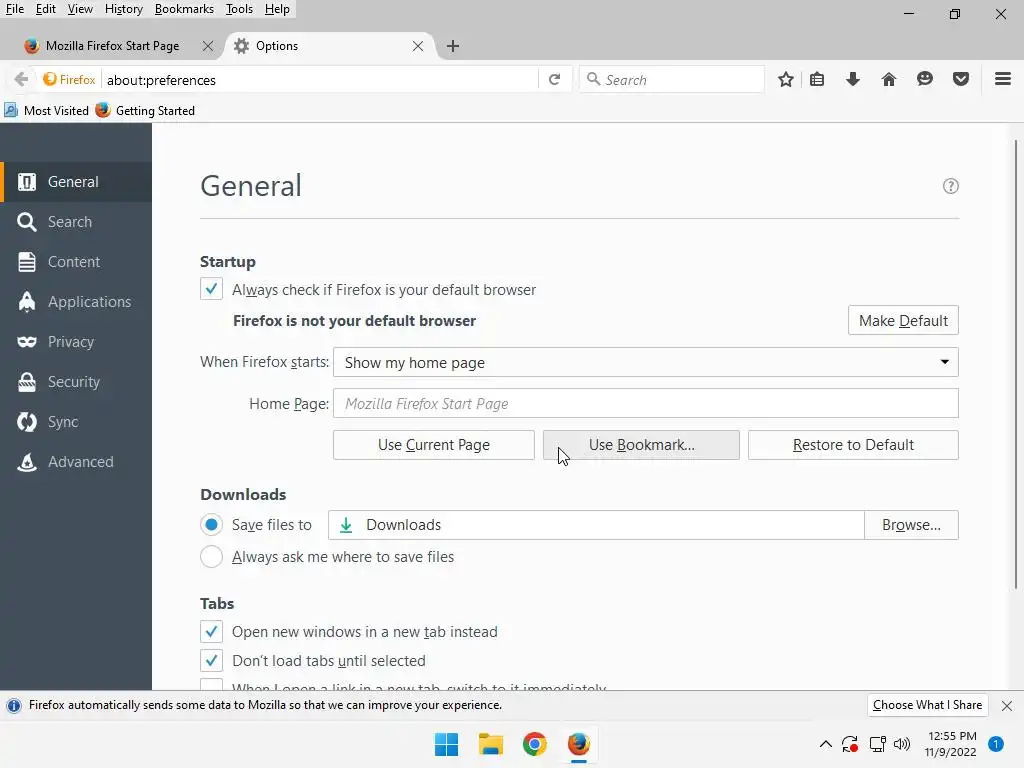
Task: Click the network tray icon
Action: (x=877, y=744)
